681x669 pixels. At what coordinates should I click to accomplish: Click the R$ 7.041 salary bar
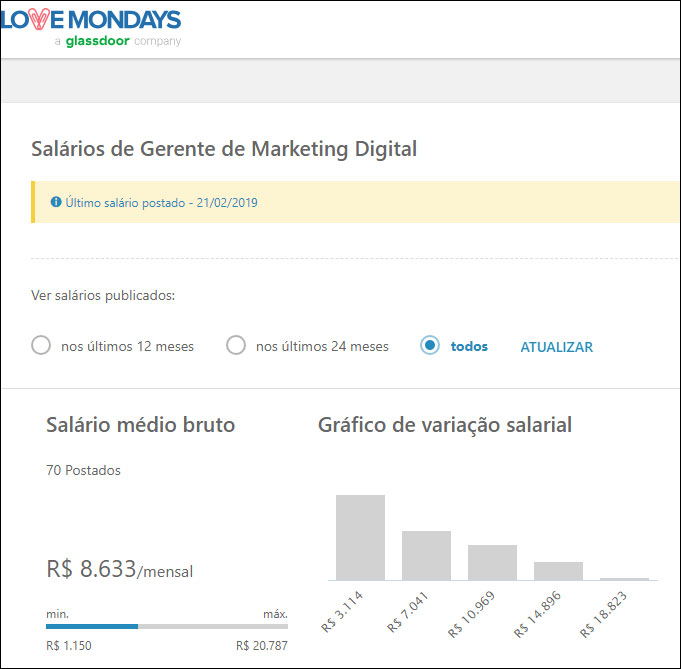426,555
